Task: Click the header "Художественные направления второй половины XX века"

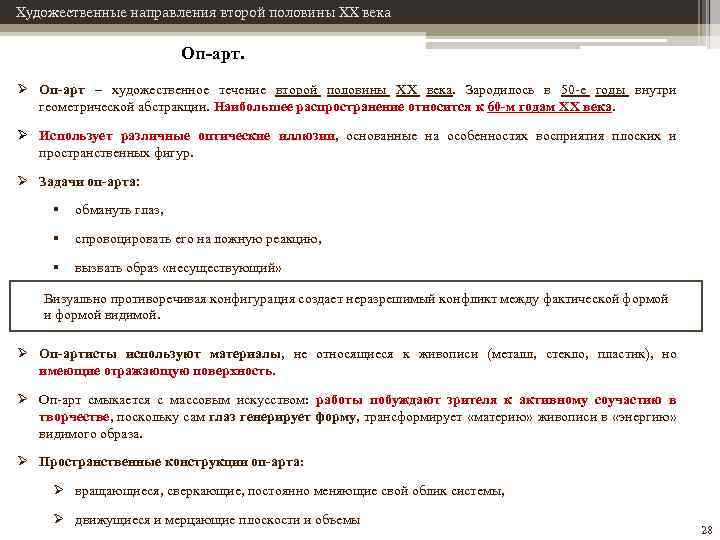Action: [x=203, y=12]
